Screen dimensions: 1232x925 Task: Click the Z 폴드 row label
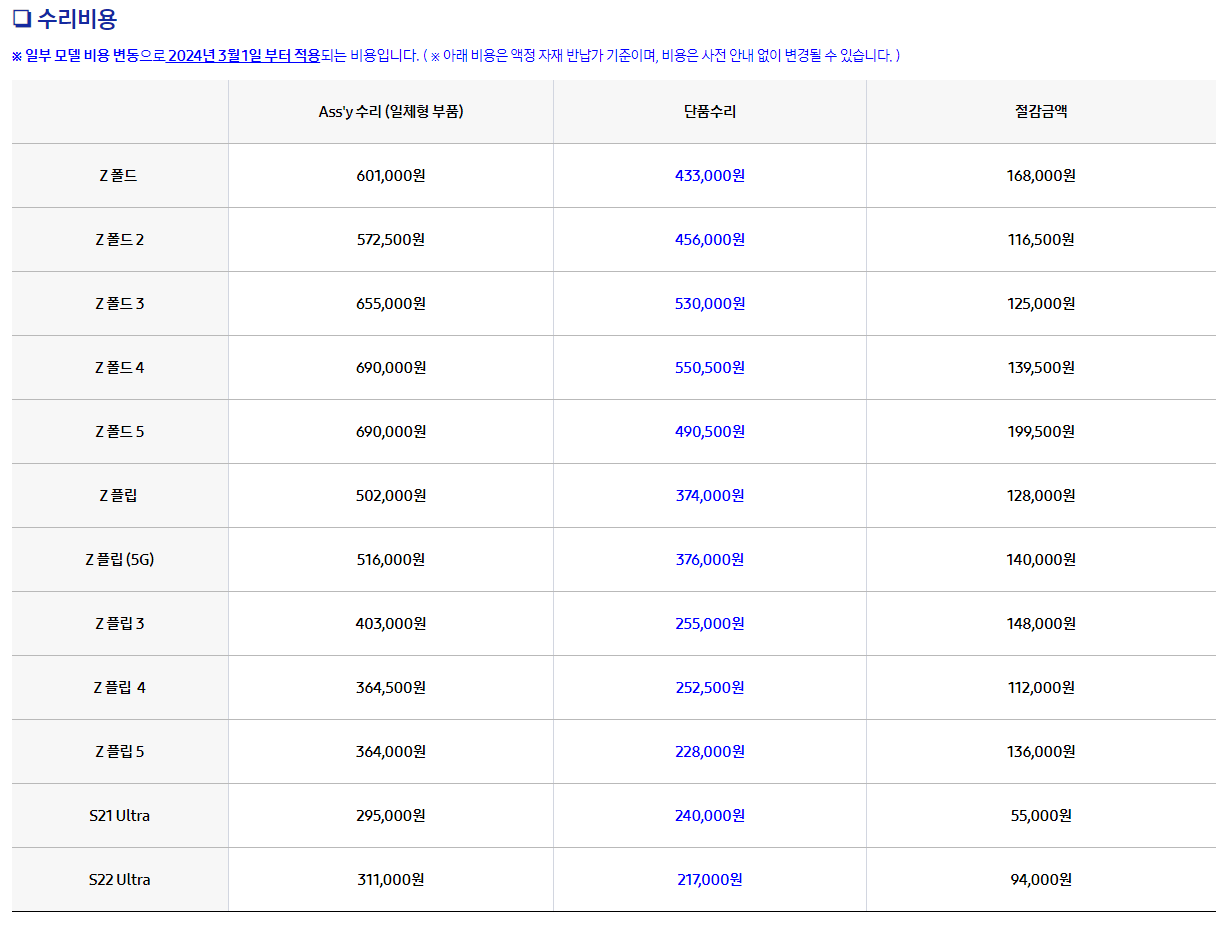click(119, 176)
